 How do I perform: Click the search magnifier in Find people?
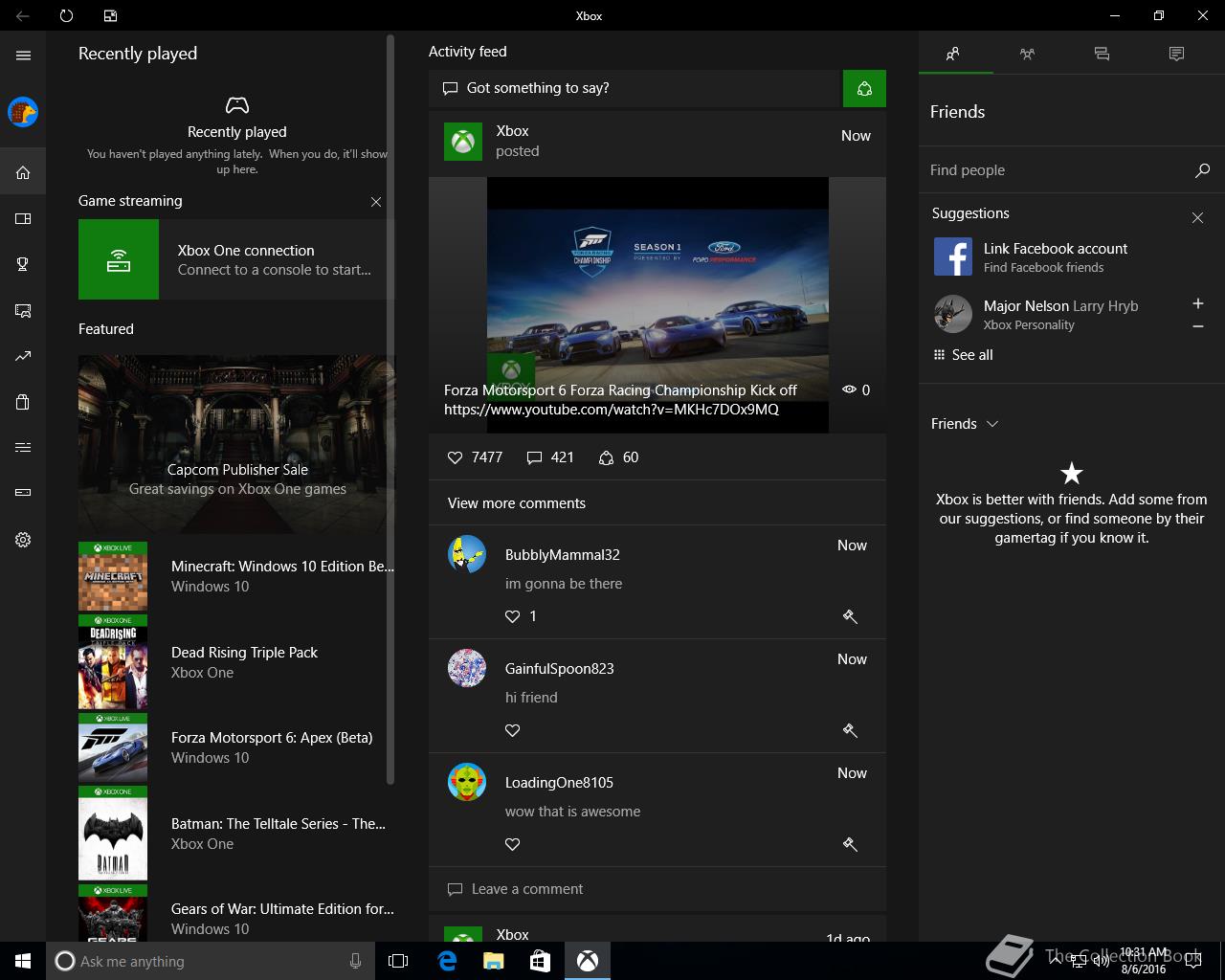[1202, 170]
